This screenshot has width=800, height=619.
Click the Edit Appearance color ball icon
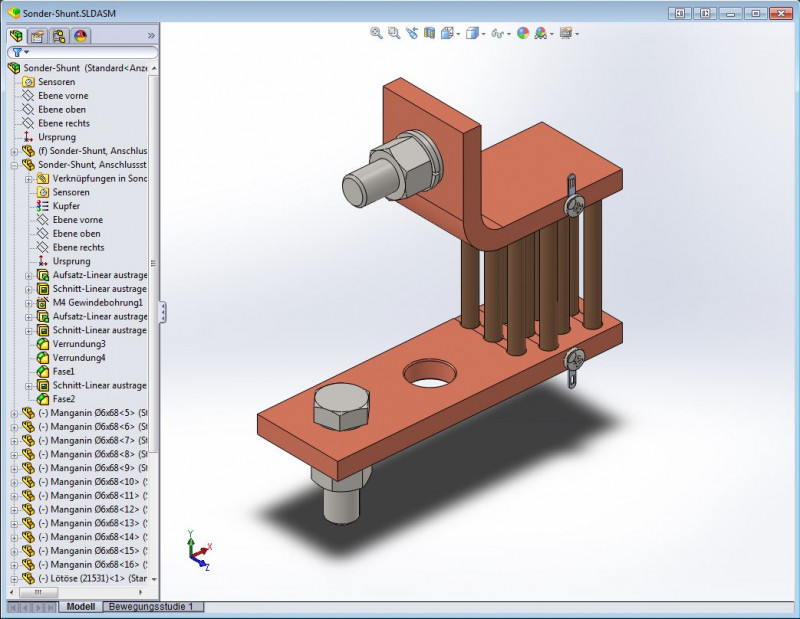(522, 33)
